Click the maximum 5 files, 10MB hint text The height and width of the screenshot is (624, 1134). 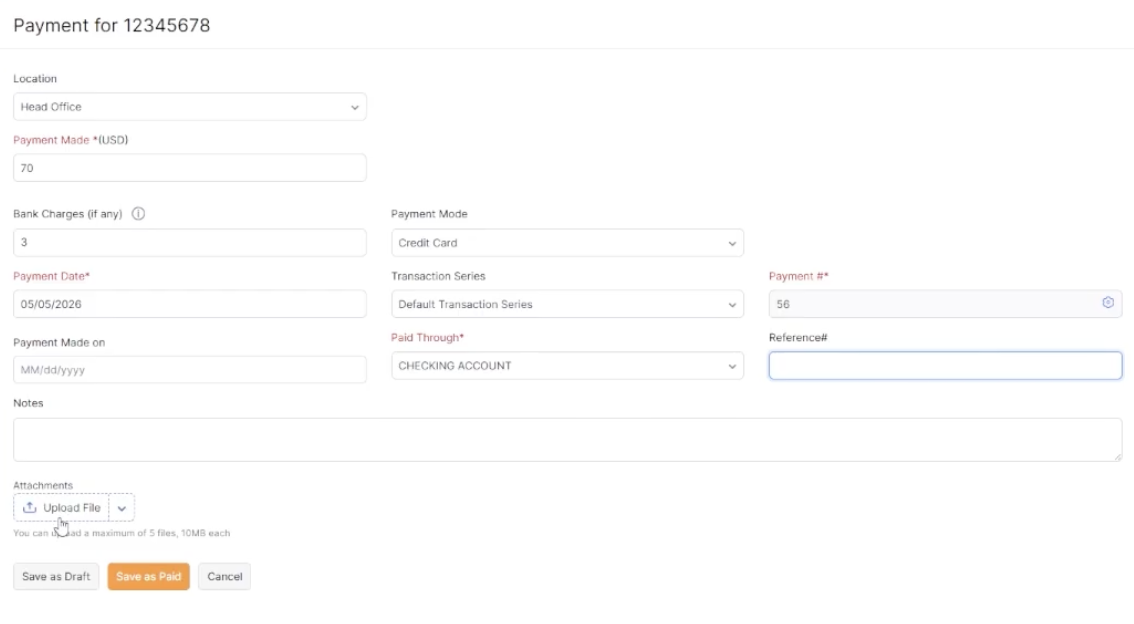click(122, 533)
